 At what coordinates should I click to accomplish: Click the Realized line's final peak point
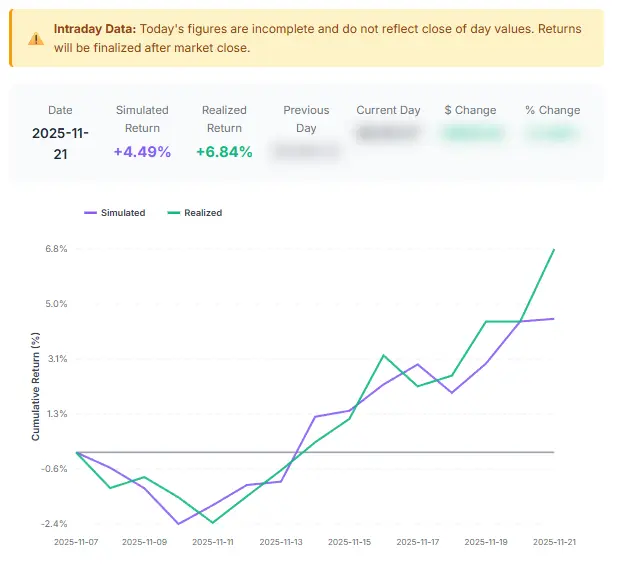tap(554, 249)
